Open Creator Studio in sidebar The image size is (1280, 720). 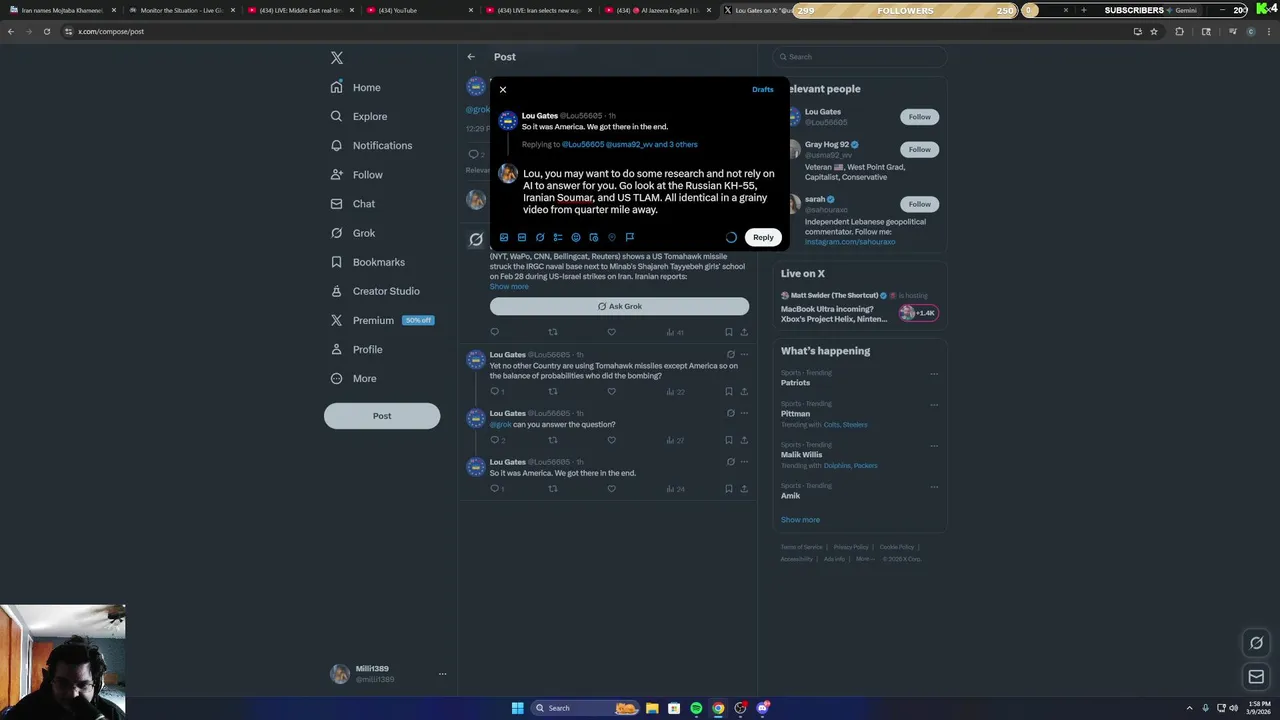pos(375,291)
